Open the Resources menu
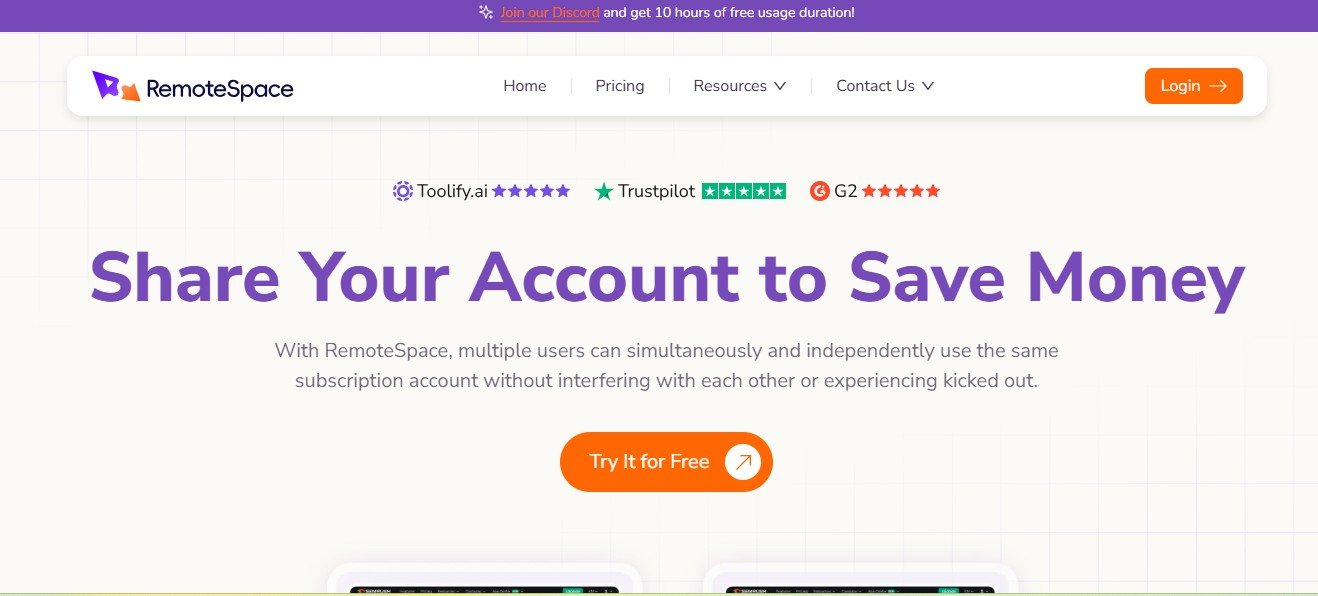1318x596 pixels. pos(730,86)
